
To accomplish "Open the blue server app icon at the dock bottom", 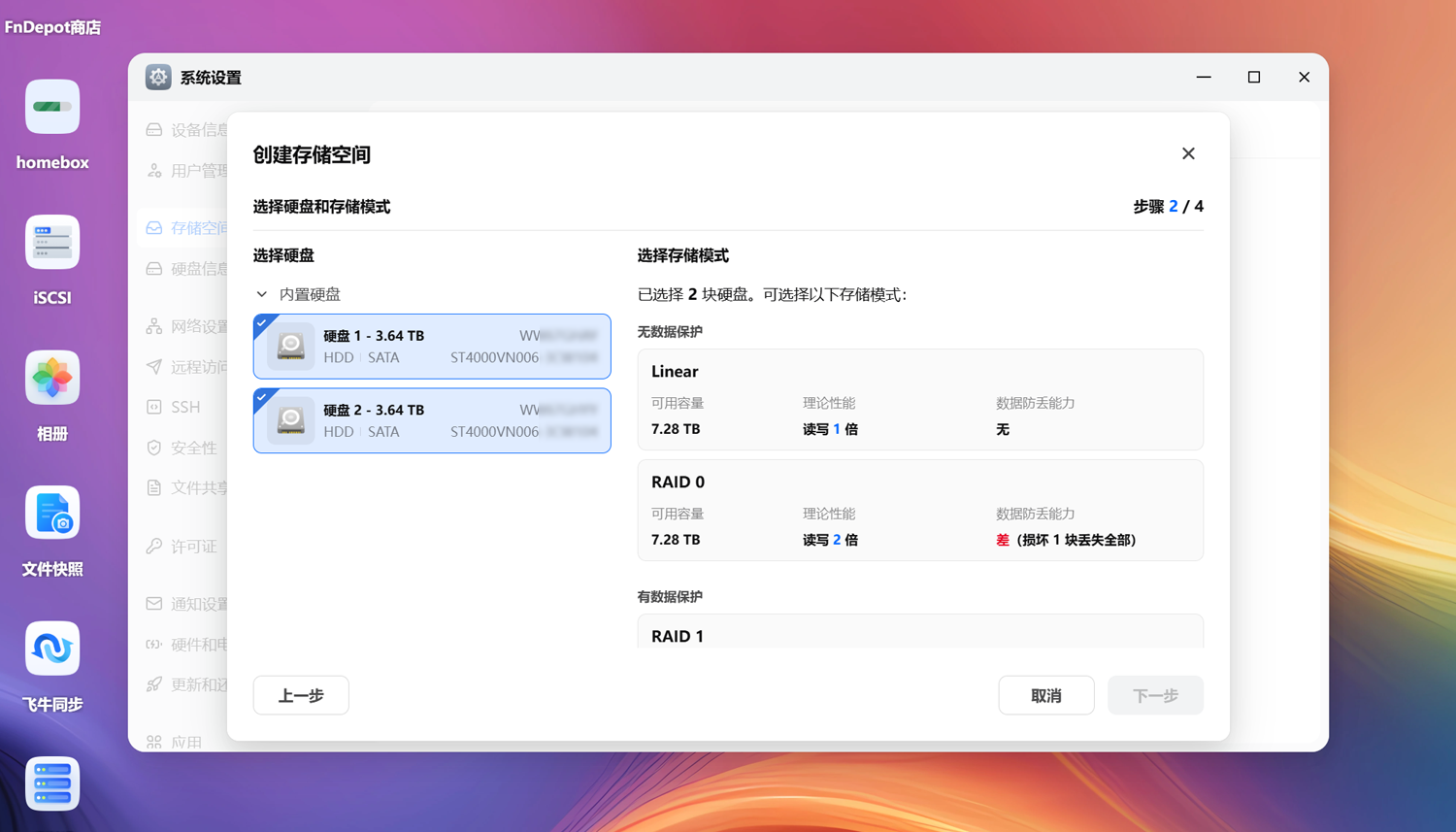I will pyautogui.click(x=52, y=783).
